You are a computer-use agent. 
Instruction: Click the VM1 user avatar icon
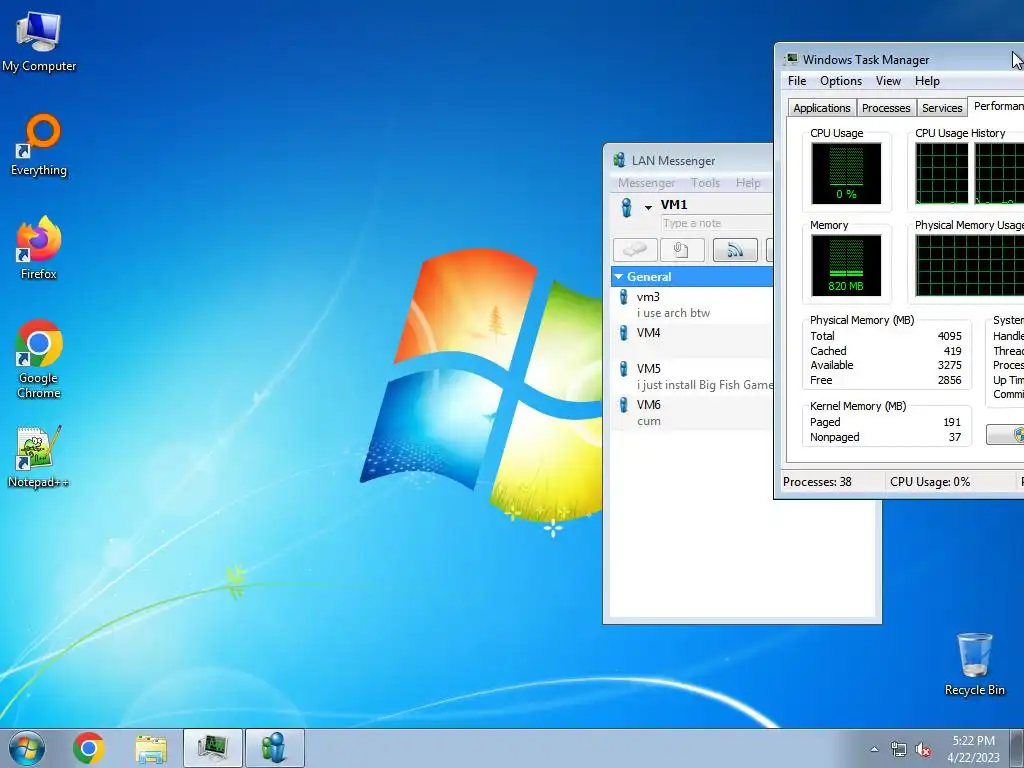click(x=627, y=208)
